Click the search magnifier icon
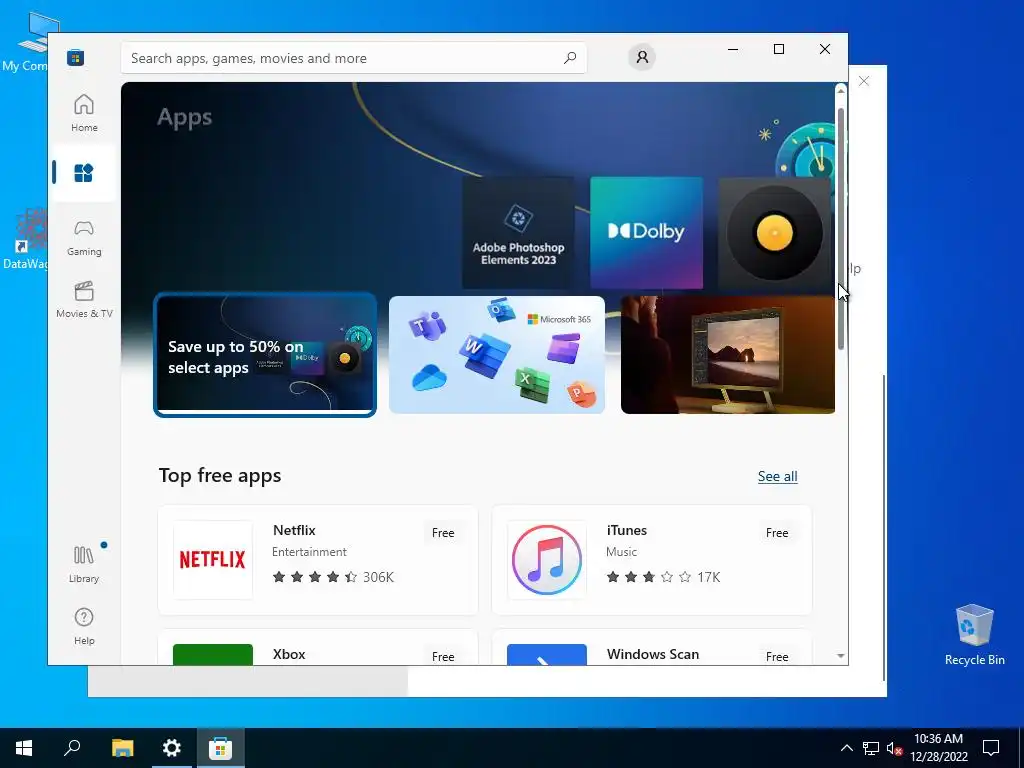 (x=570, y=57)
